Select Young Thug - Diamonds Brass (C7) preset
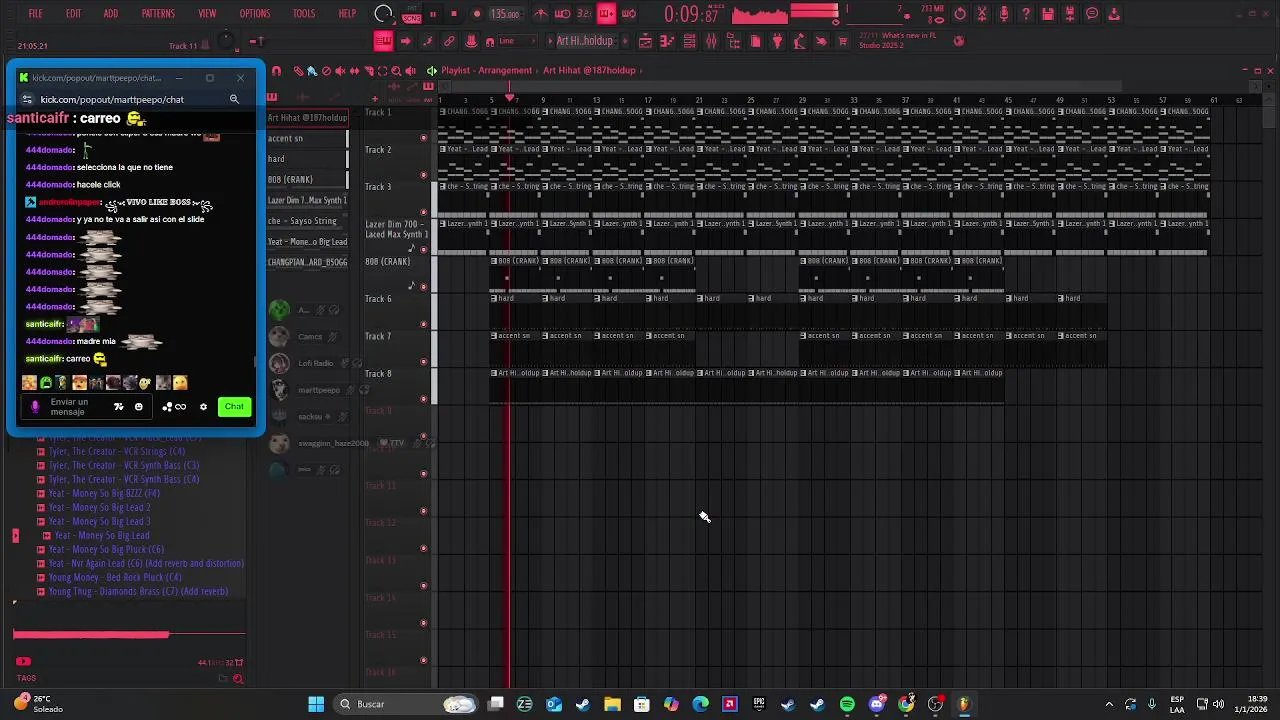 point(138,591)
